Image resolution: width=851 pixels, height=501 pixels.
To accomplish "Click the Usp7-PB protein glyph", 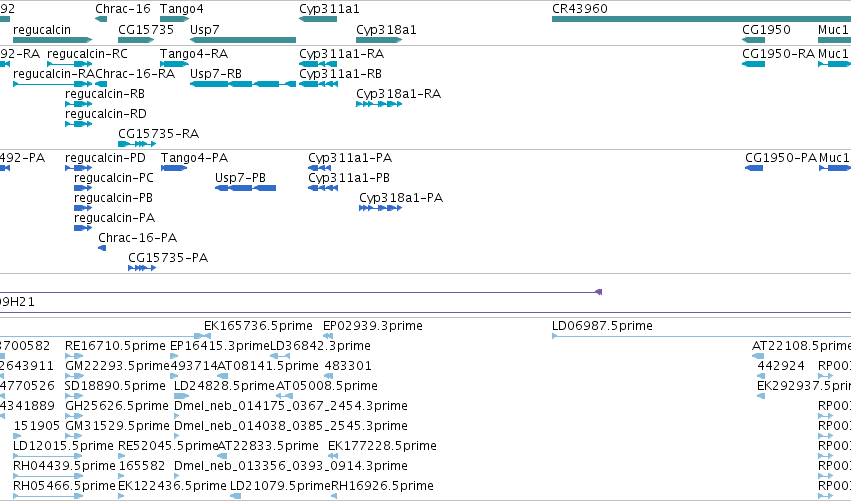I will coord(246,188).
